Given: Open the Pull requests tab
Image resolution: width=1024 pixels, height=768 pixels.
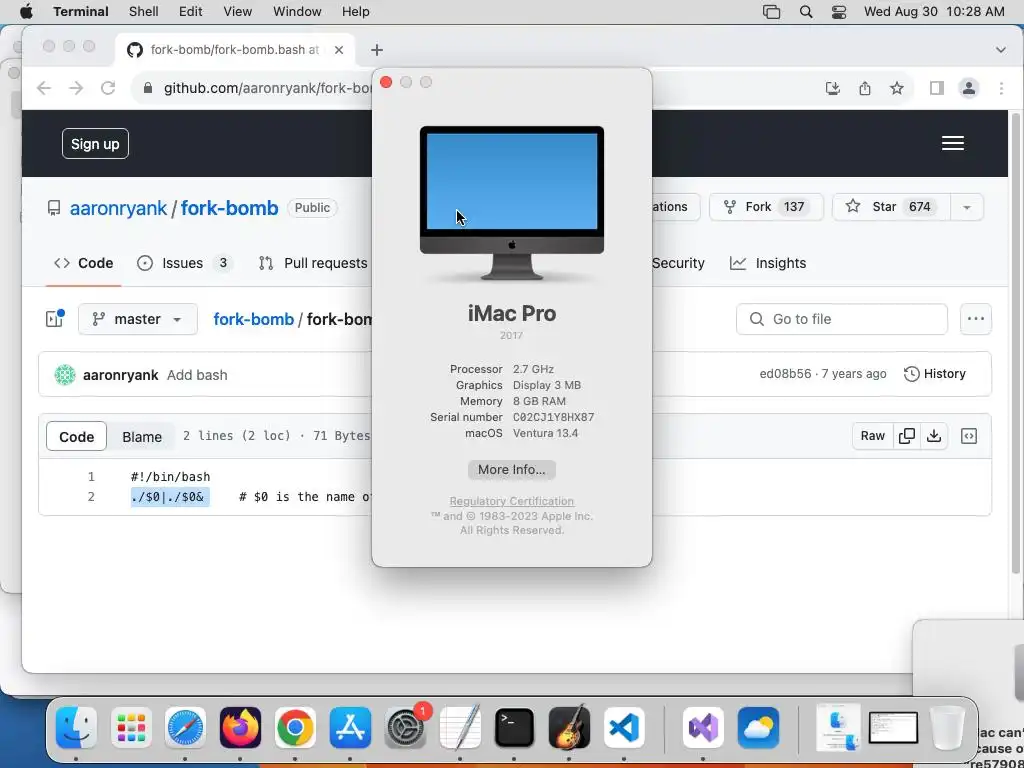Looking at the screenshot, I should click(313, 263).
